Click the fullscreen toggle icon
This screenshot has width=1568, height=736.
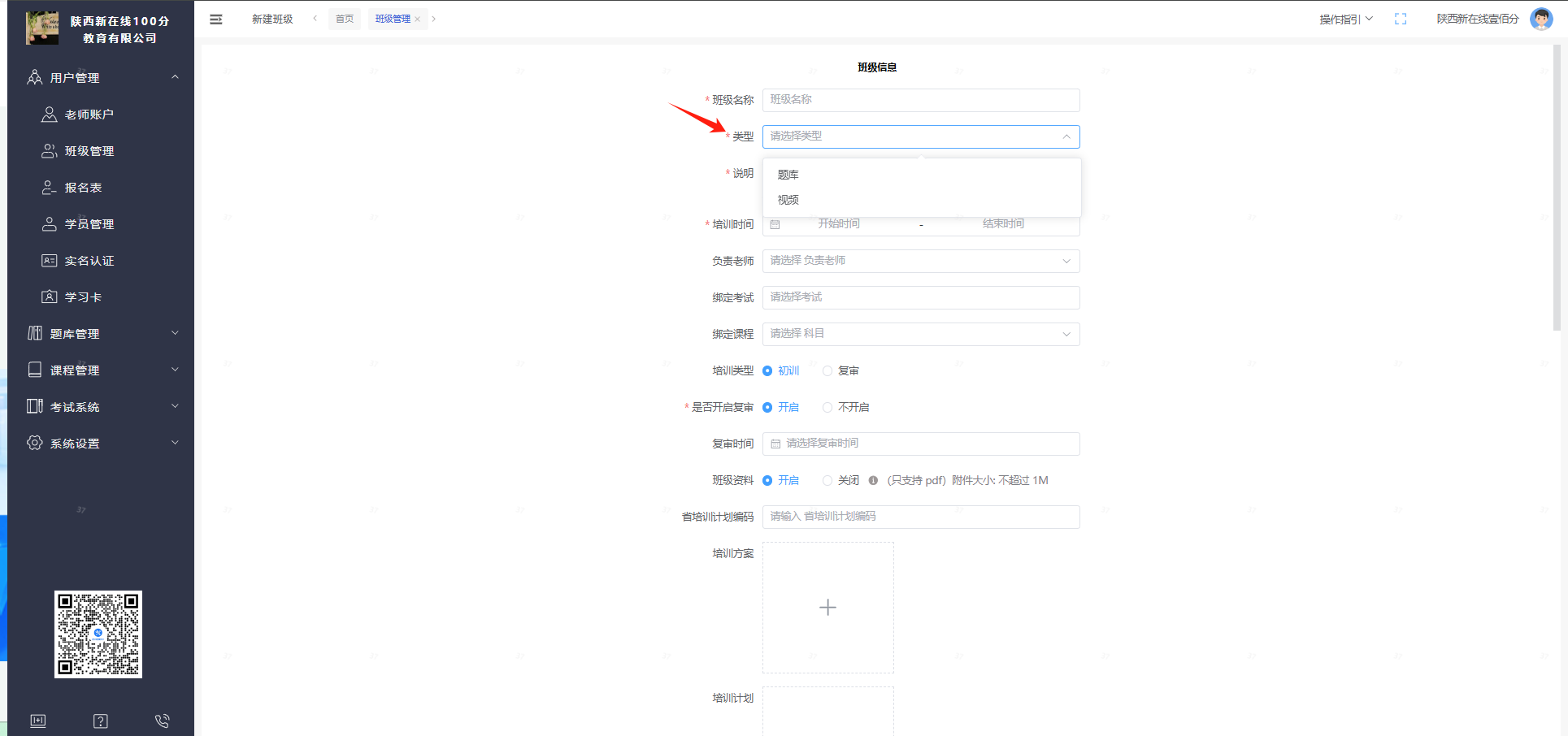click(x=1401, y=19)
